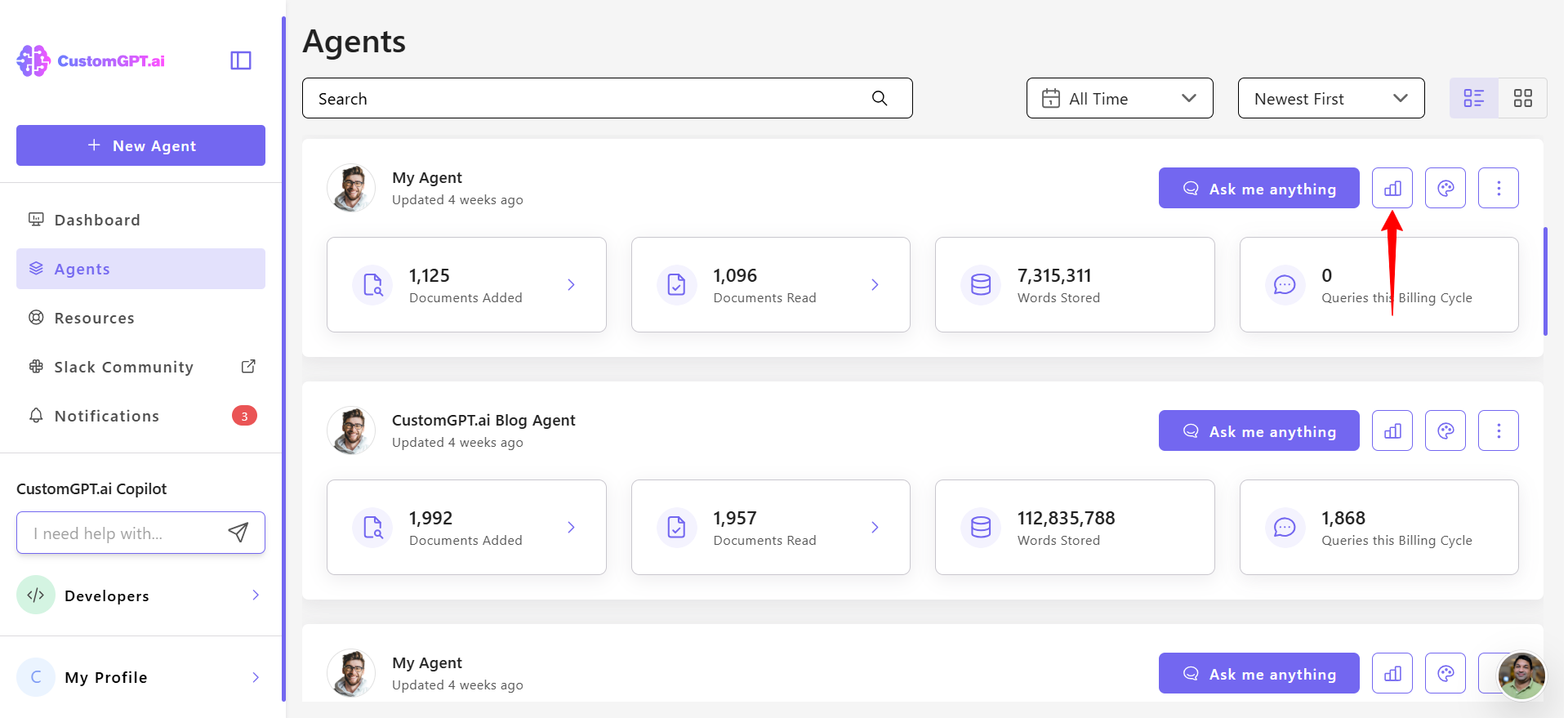Viewport: 1568px width, 718px height.
Task: Click the Slack Community external link icon
Action: tap(248, 366)
